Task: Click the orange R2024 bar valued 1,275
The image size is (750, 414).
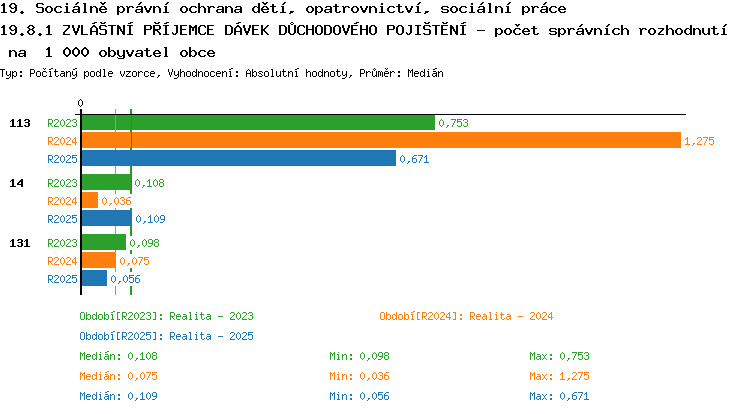Action: tap(381, 141)
